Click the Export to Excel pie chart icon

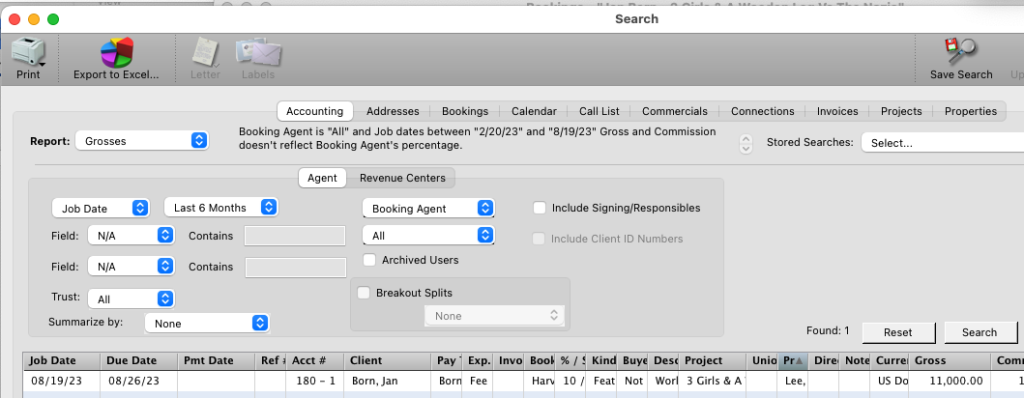[116, 52]
